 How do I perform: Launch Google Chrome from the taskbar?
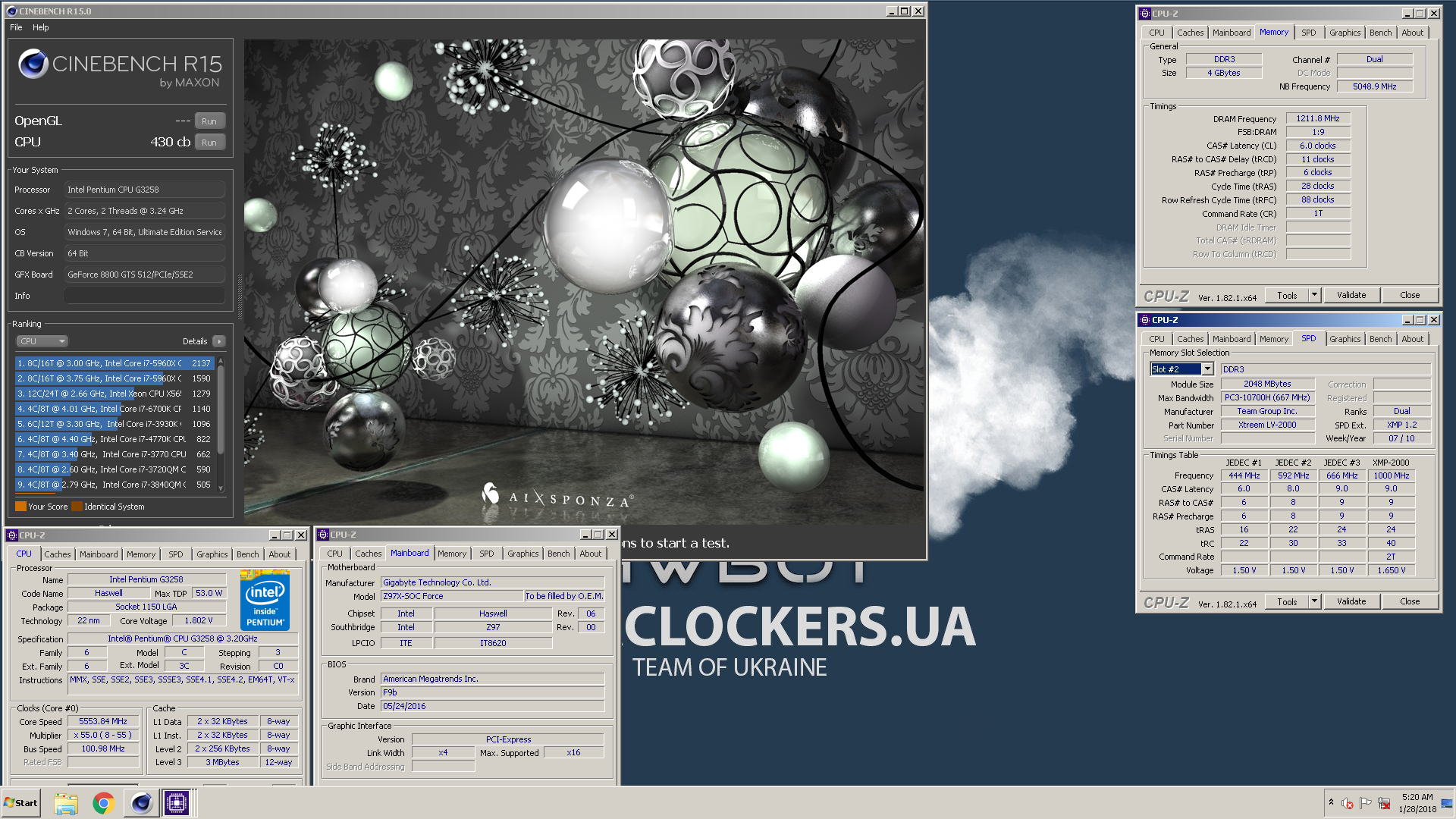(x=104, y=803)
